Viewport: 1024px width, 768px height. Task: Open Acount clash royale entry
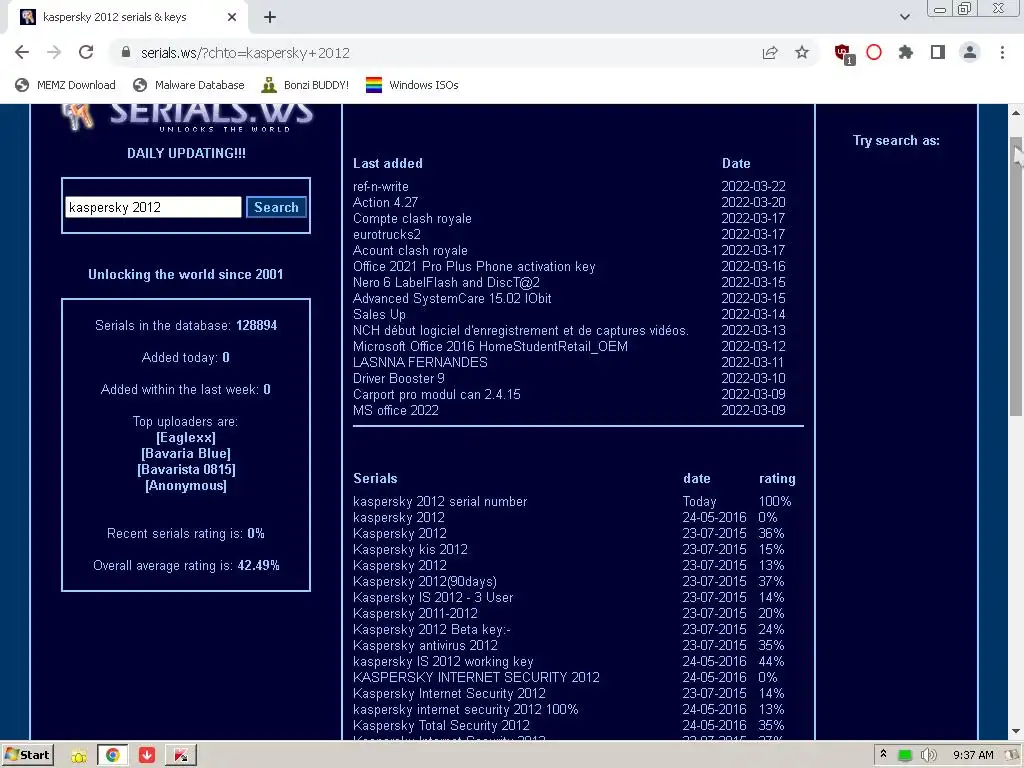[410, 251]
